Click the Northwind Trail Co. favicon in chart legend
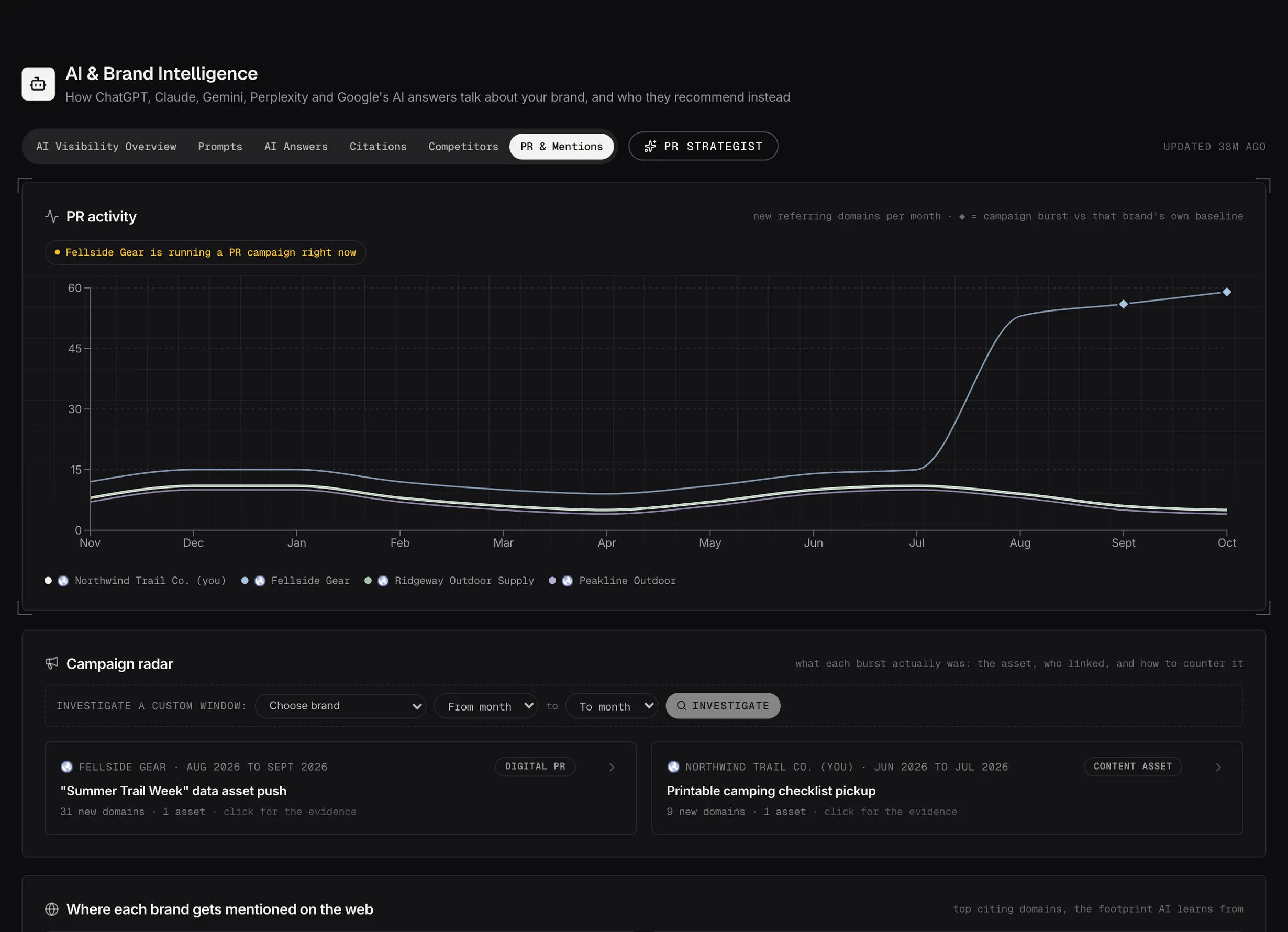Viewport: 1288px width, 932px height. coord(63,581)
